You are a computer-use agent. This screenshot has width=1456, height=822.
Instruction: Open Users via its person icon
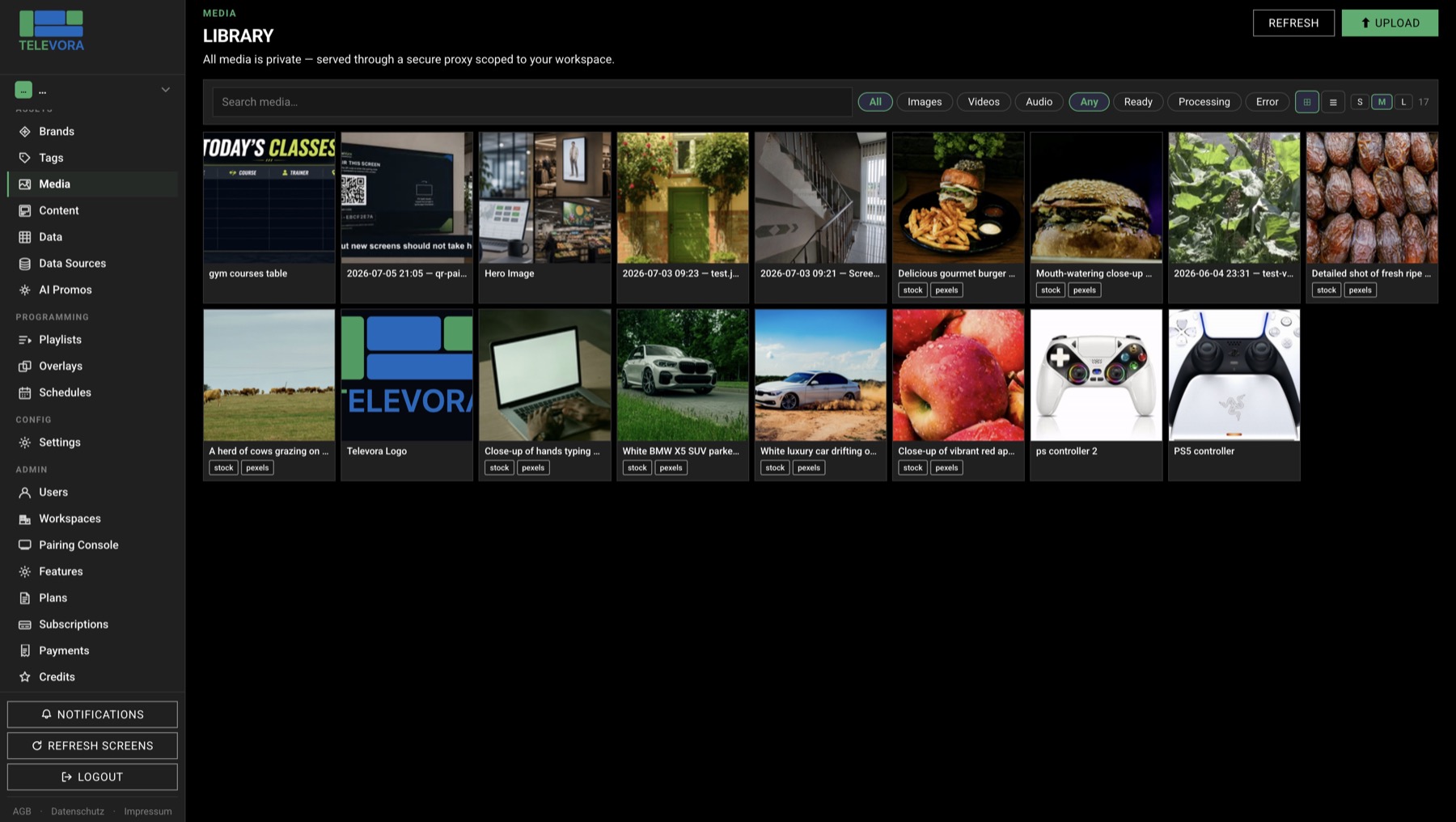(x=25, y=492)
